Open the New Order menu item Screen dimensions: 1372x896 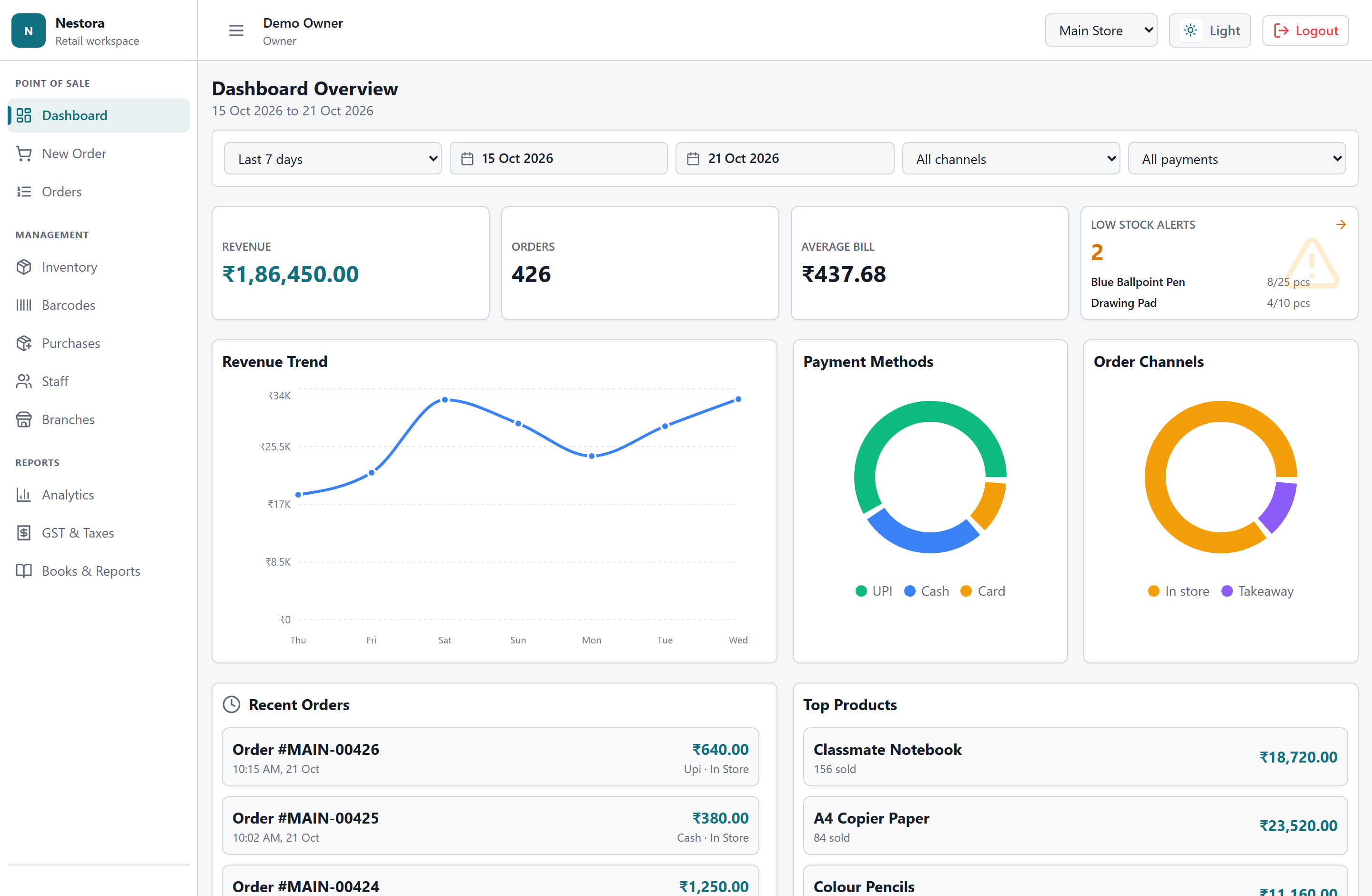point(99,153)
